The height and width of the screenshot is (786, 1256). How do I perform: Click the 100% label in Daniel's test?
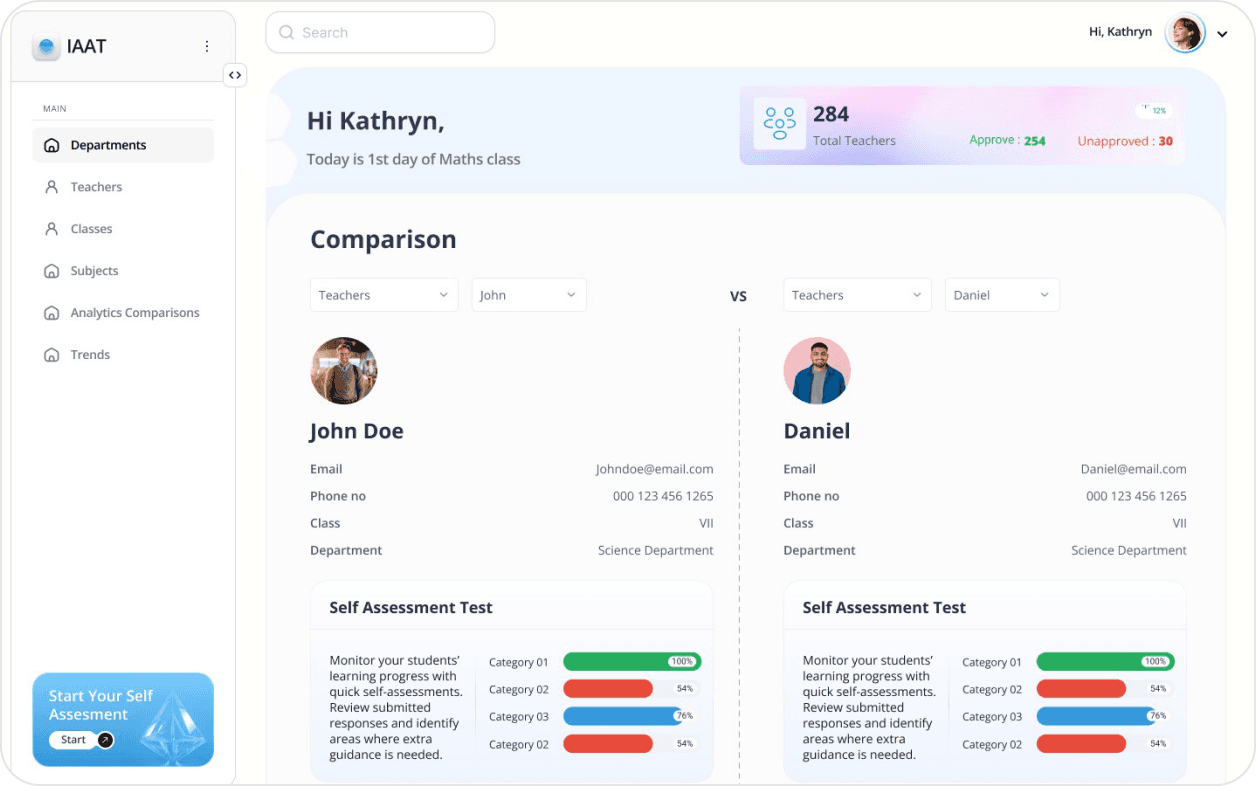coord(1155,662)
